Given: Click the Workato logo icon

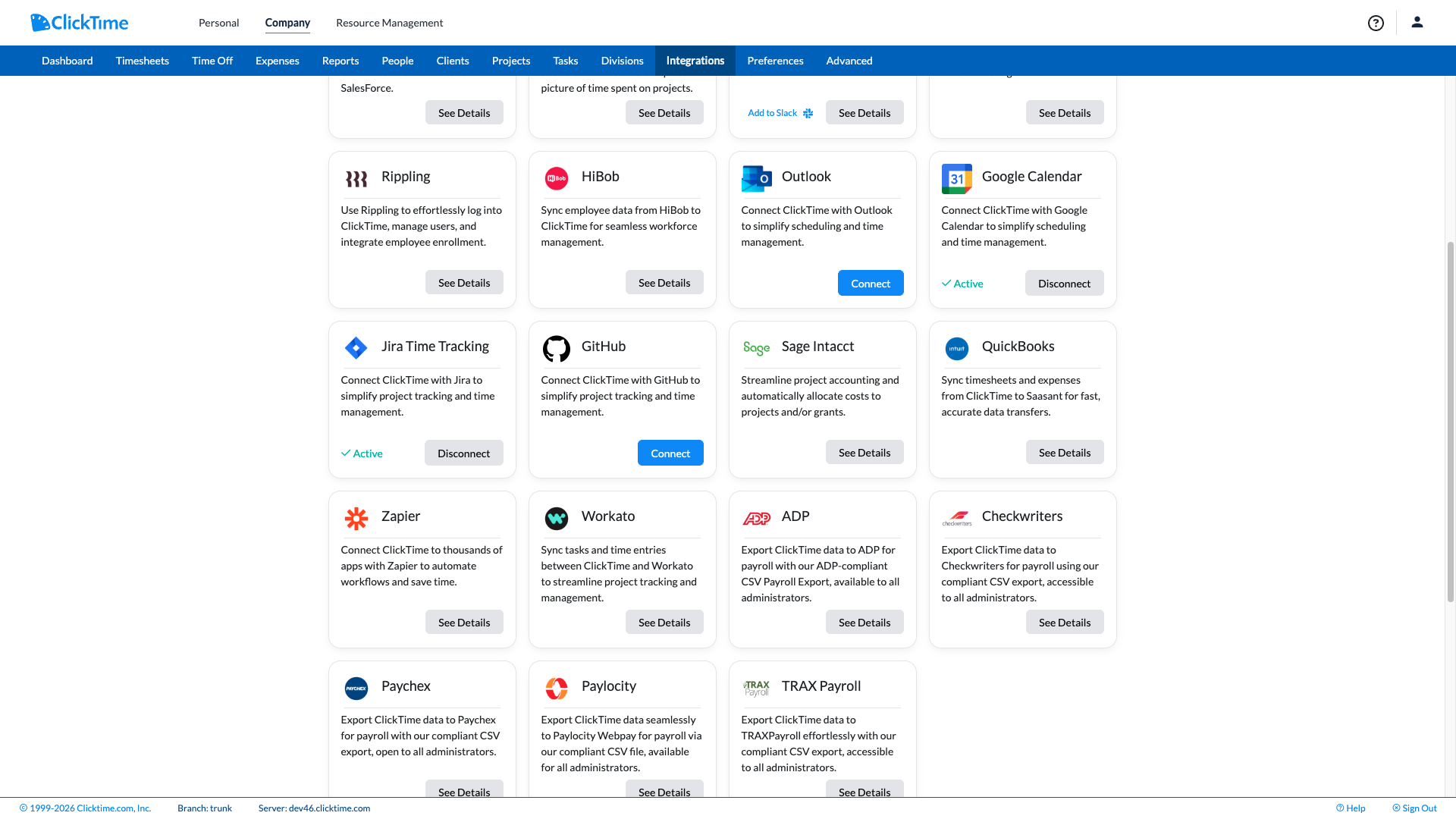Looking at the screenshot, I should coord(557,519).
